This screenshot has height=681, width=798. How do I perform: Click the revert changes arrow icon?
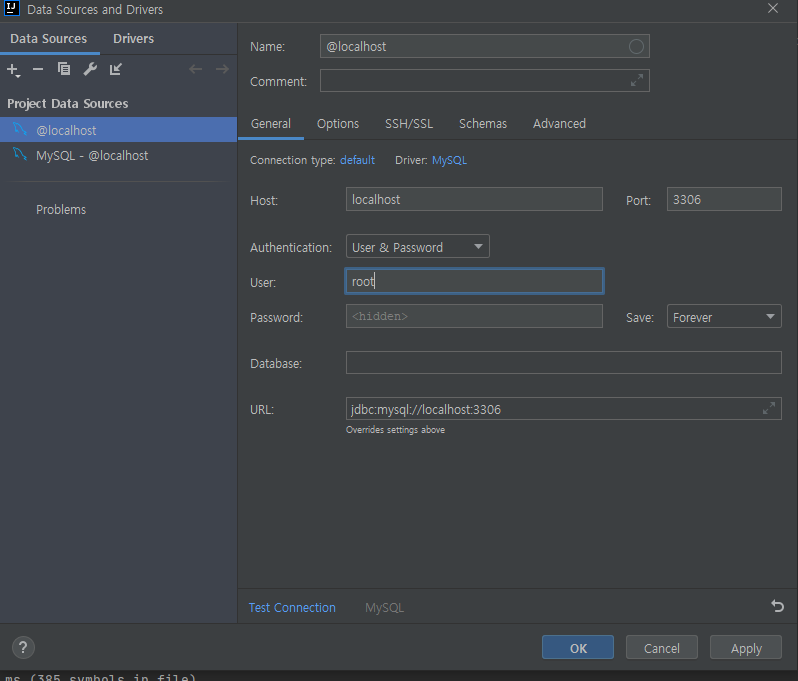(x=777, y=606)
